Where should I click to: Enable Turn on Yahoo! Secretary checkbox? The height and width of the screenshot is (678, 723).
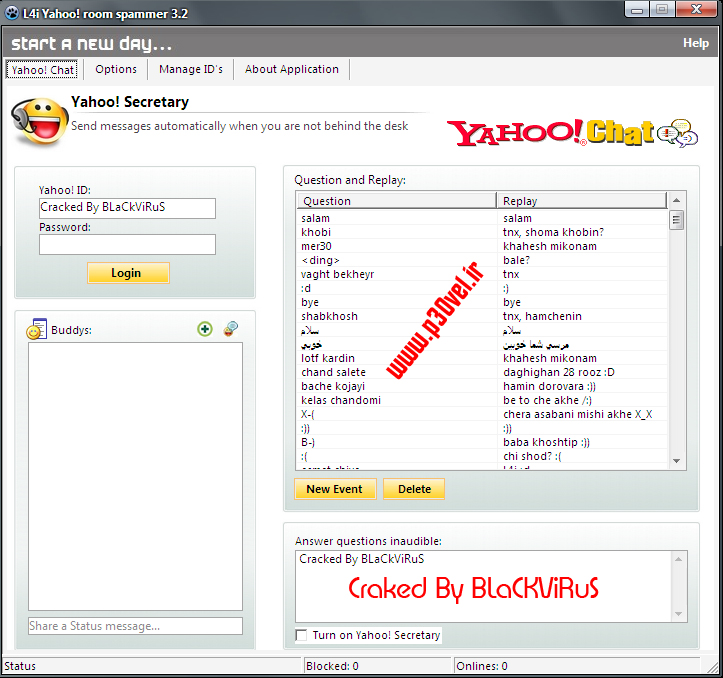pos(301,635)
